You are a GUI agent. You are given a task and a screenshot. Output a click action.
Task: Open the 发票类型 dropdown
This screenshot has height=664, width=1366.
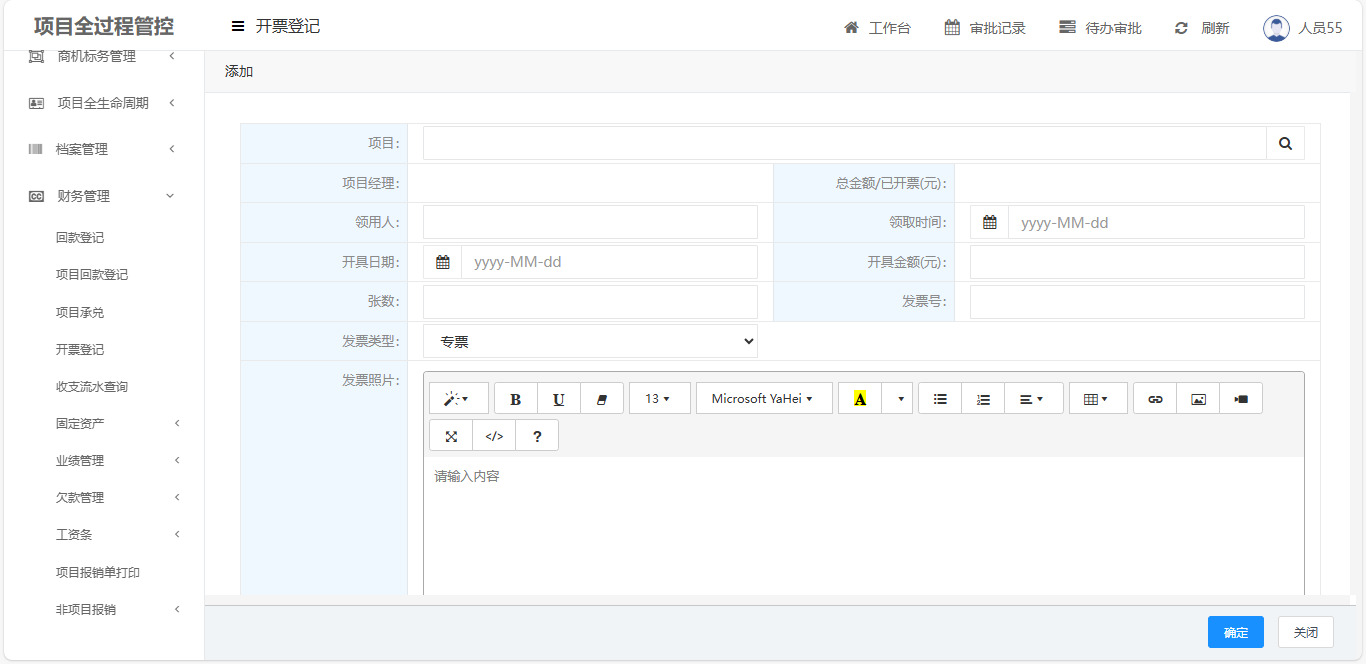click(x=590, y=341)
